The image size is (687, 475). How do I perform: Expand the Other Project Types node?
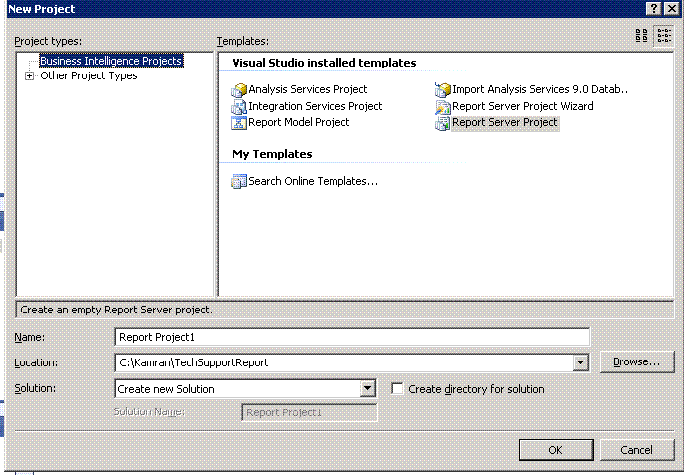point(29,76)
